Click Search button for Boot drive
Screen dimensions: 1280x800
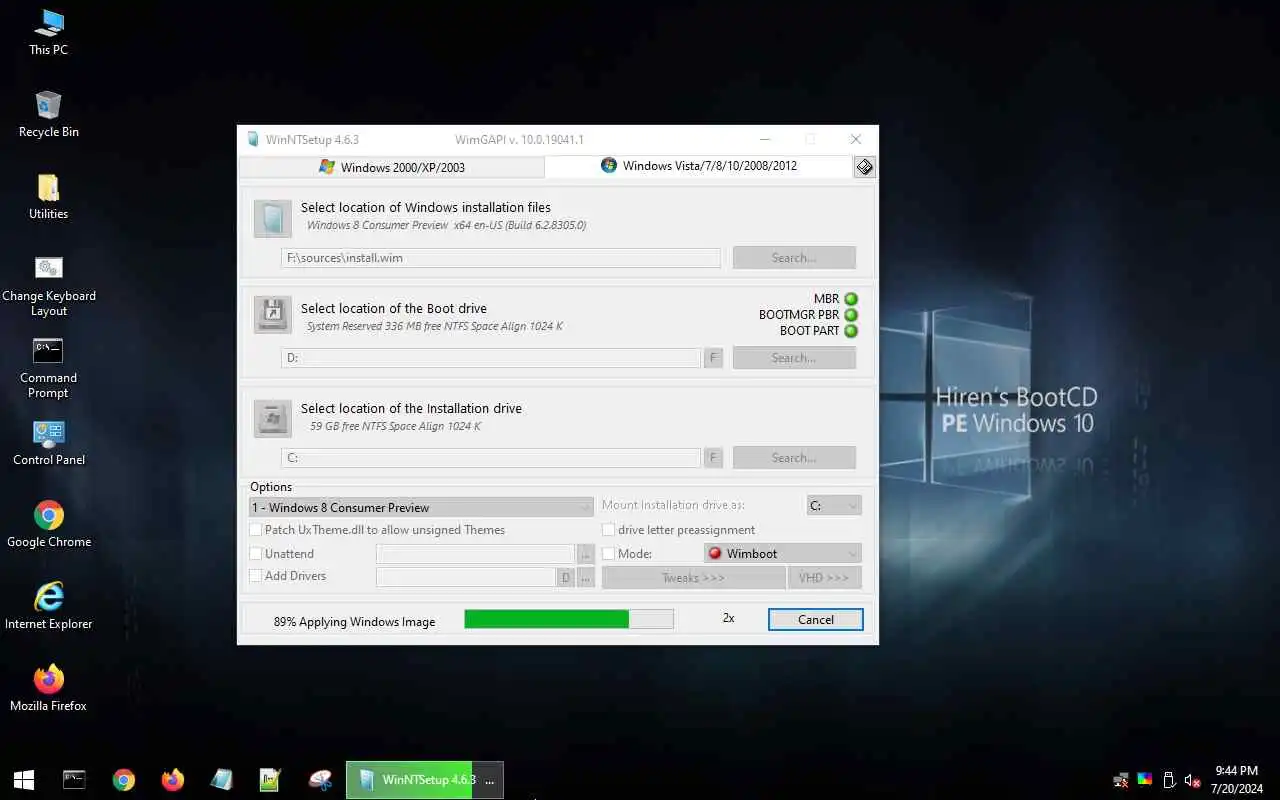click(794, 358)
